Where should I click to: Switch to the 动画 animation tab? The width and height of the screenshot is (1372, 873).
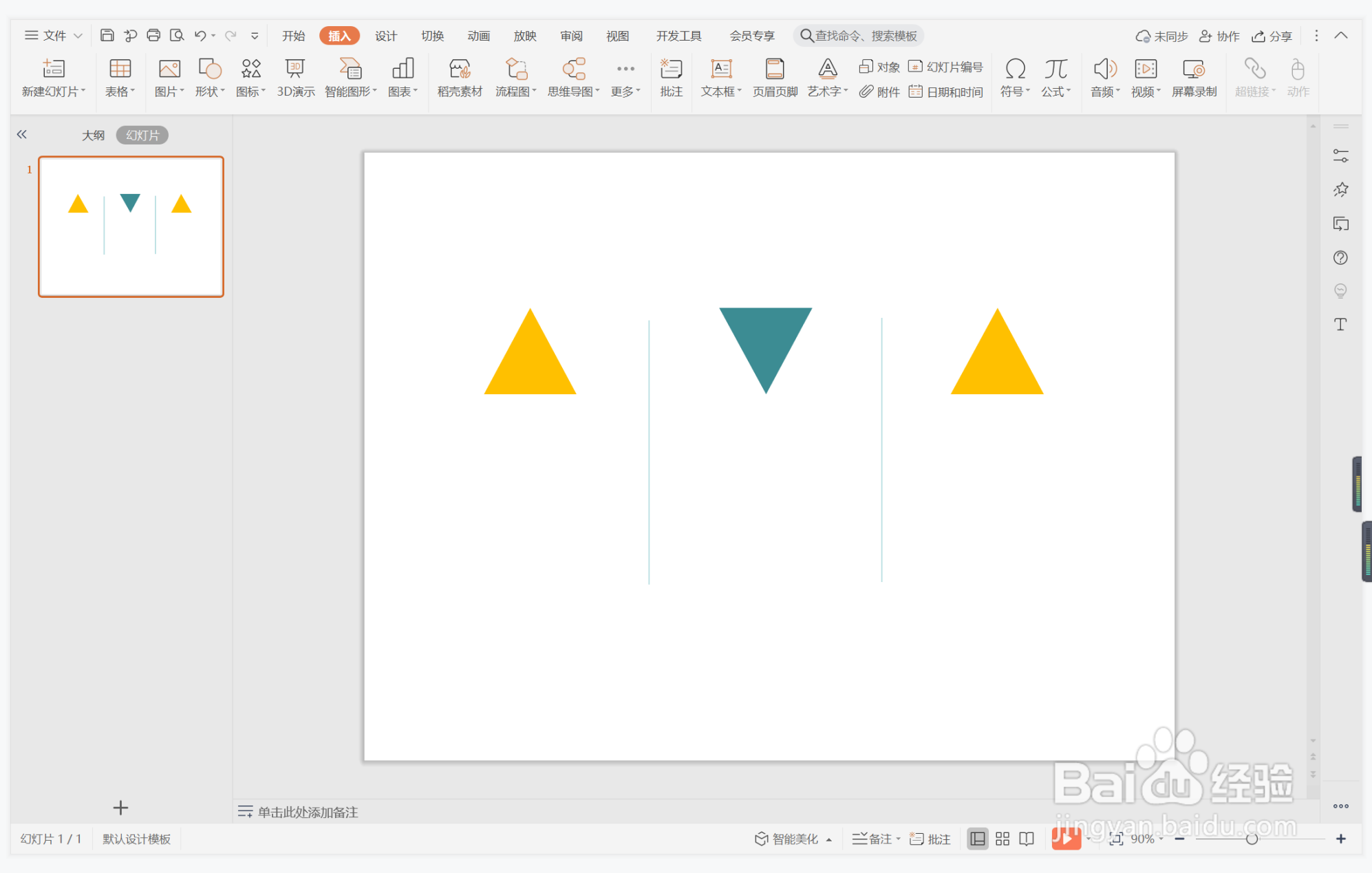pos(478,36)
